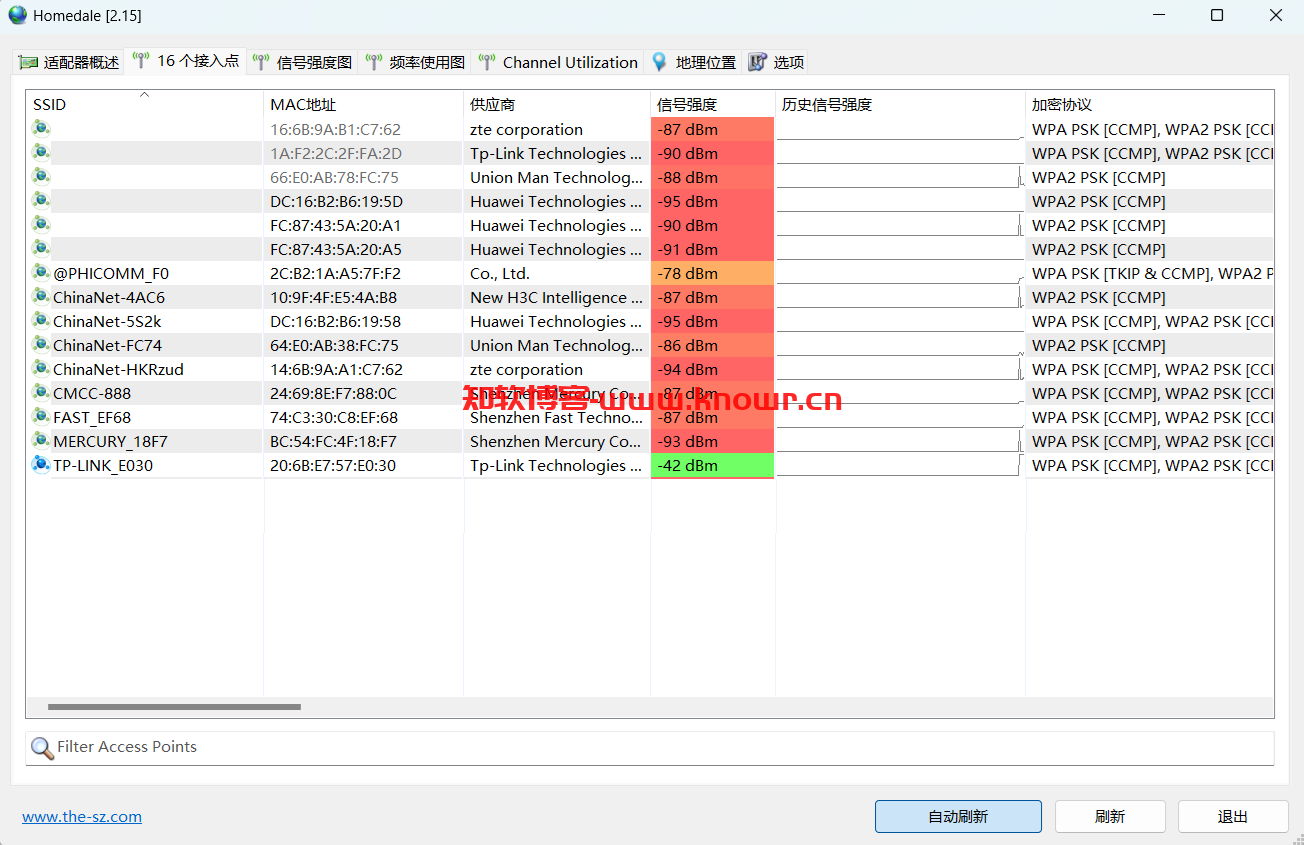Click the network icon of ChinaNet-FC74 row
1304x845 pixels.
tap(41, 344)
